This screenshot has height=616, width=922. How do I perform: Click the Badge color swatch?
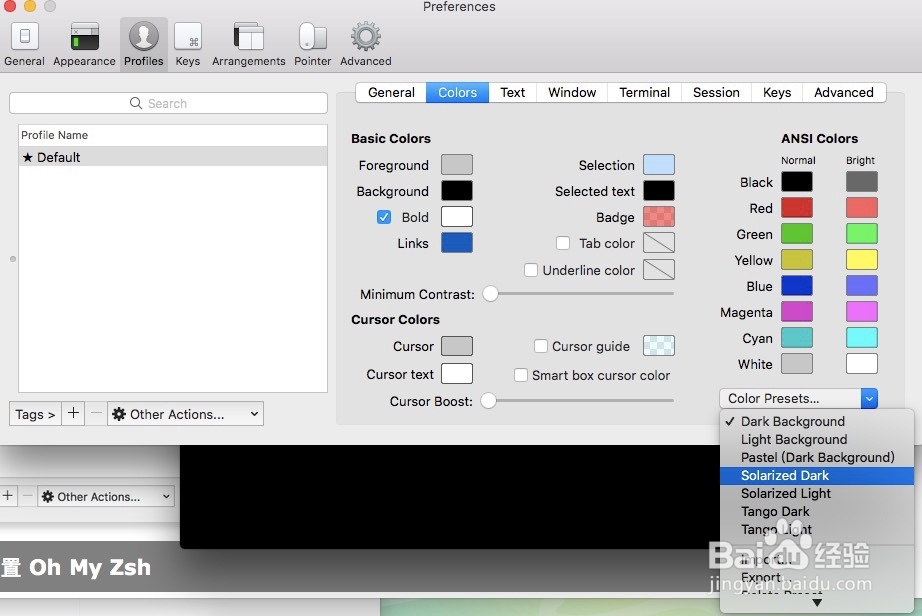(x=659, y=216)
